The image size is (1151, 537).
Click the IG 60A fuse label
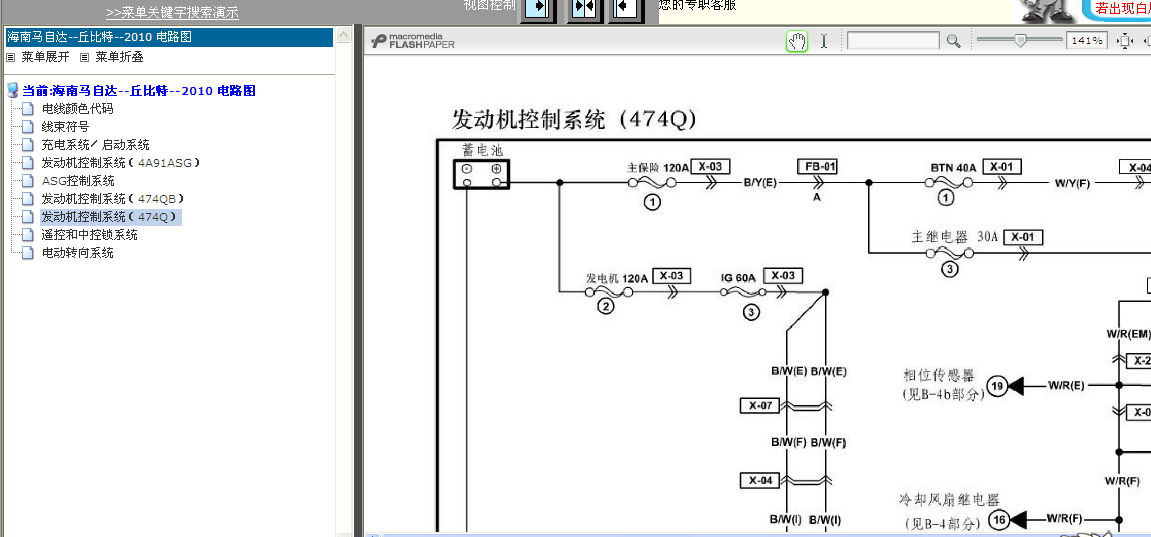738,277
